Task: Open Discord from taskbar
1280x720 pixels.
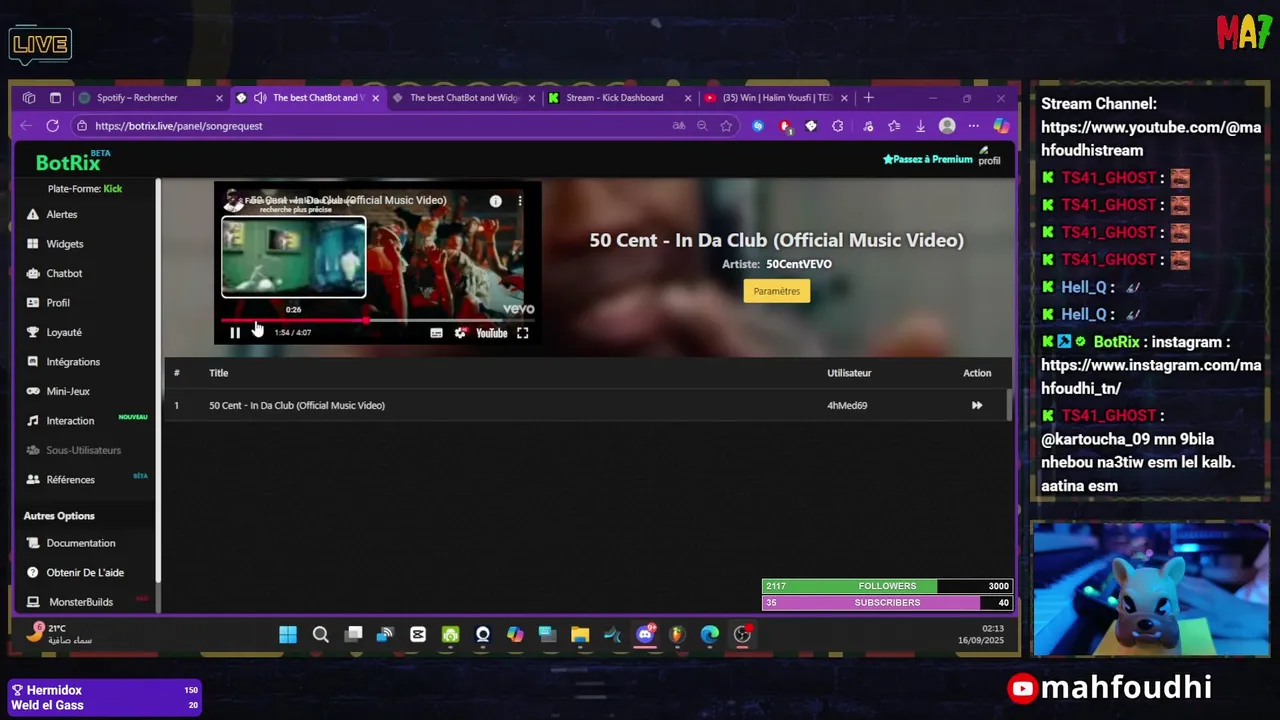Action: pos(645,634)
